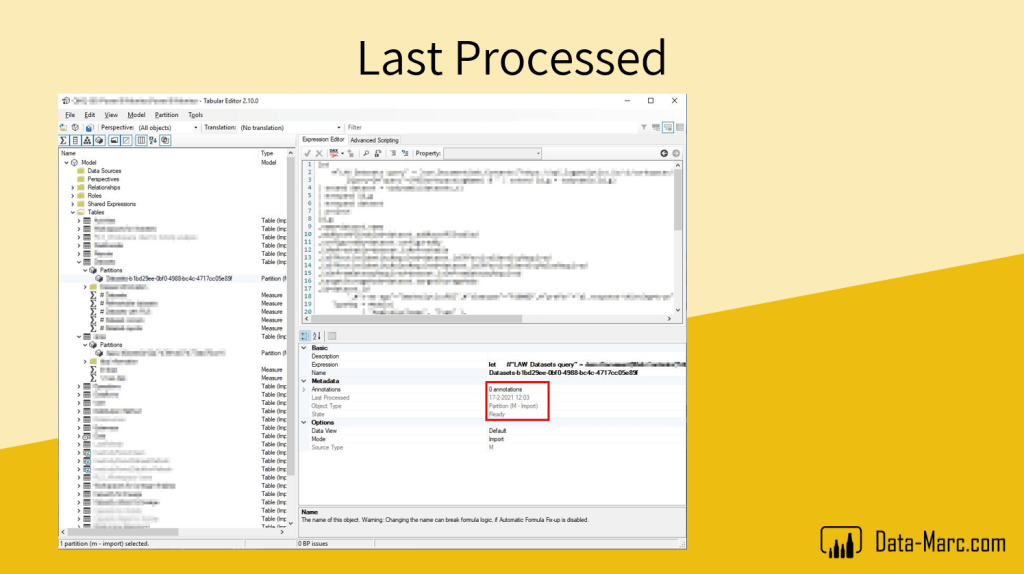Screen dimensions: 1024x574
Task: Click the filter funnel icon
Action: [644, 127]
